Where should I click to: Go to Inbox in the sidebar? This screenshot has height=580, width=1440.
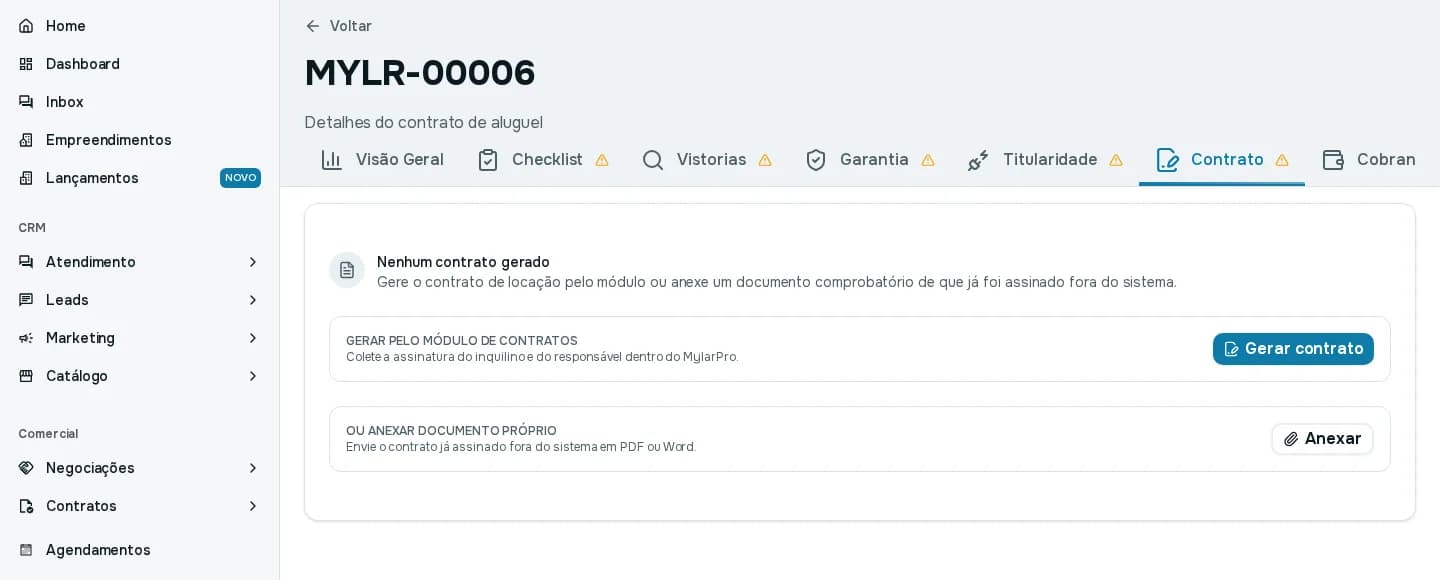pyautogui.click(x=140, y=102)
